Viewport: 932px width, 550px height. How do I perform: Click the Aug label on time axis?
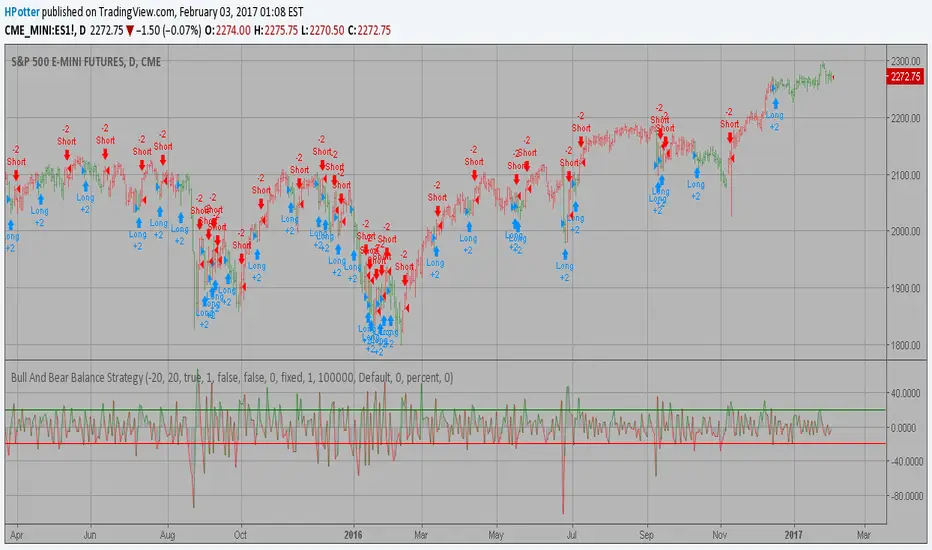tap(168, 535)
